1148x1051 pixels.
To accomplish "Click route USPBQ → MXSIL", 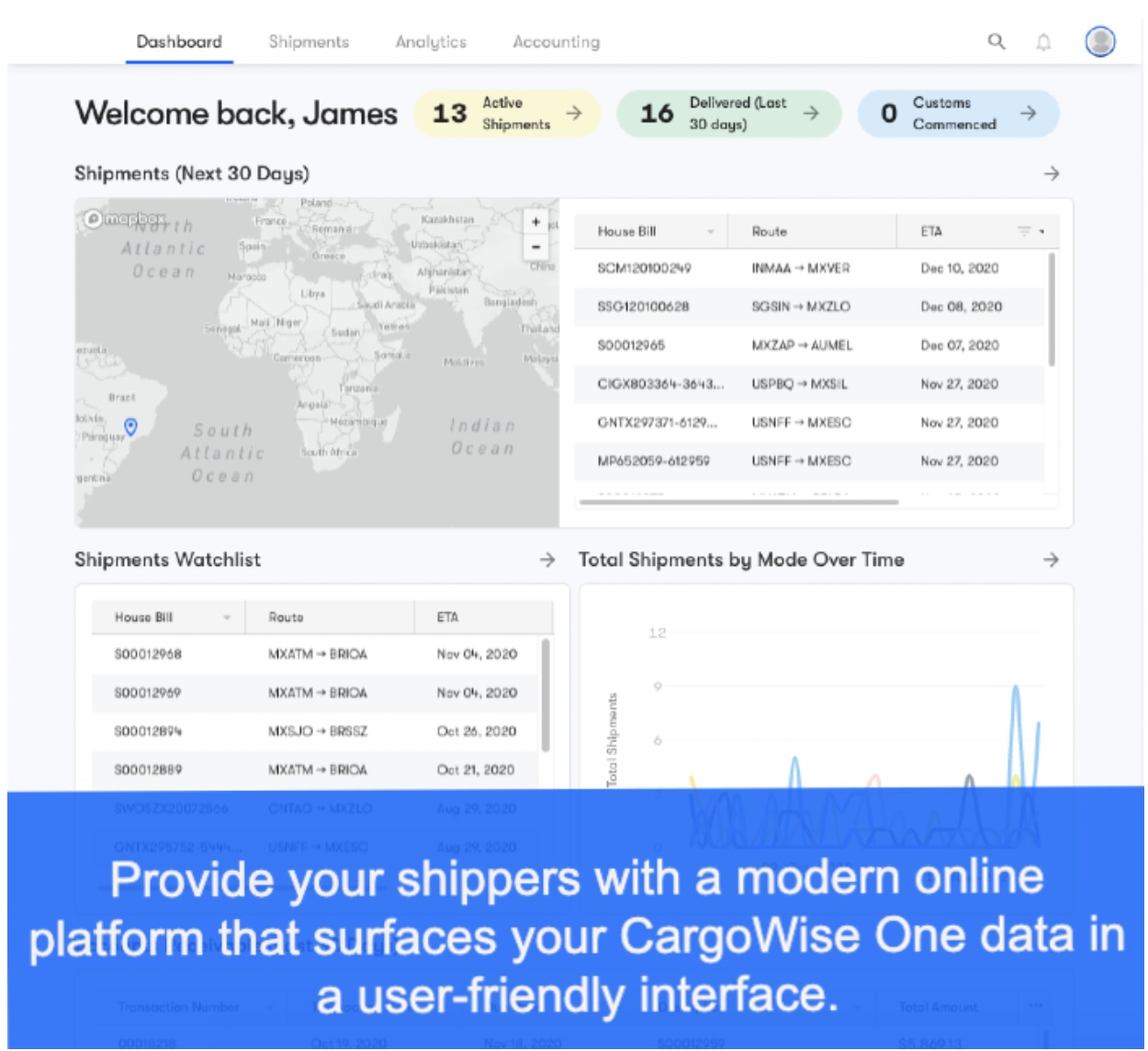I will [x=799, y=384].
